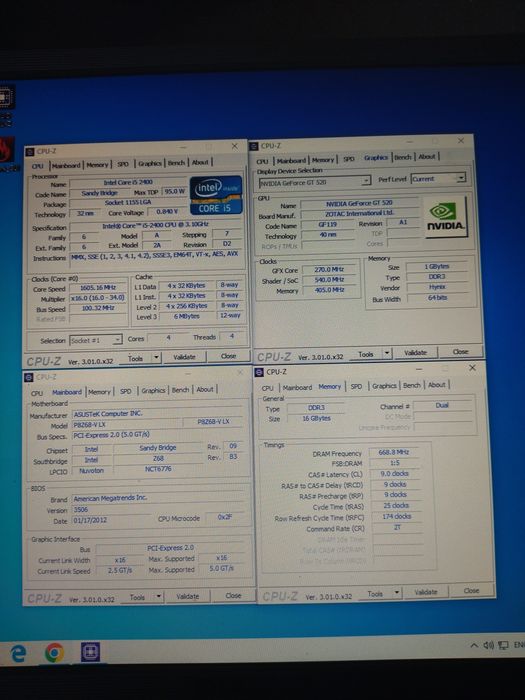The height and width of the screenshot is (700, 525).
Task: Click the flame desktop shortcut icon
Action: 6,151
